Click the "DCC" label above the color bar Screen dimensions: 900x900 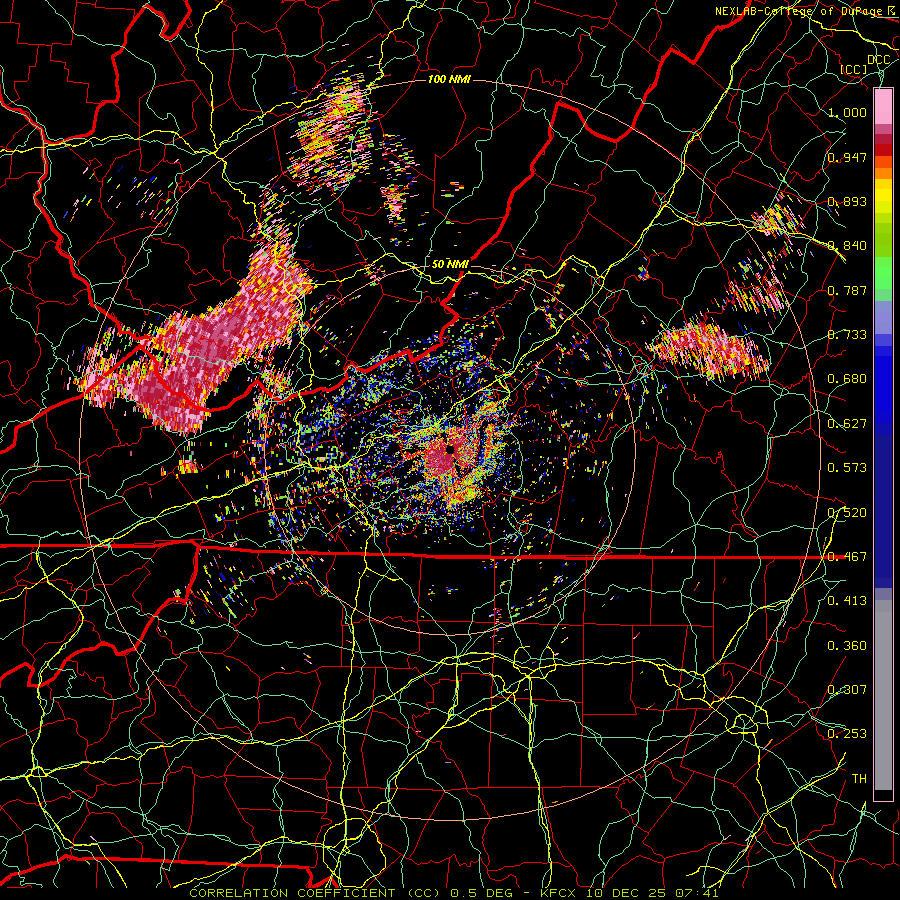[878, 59]
